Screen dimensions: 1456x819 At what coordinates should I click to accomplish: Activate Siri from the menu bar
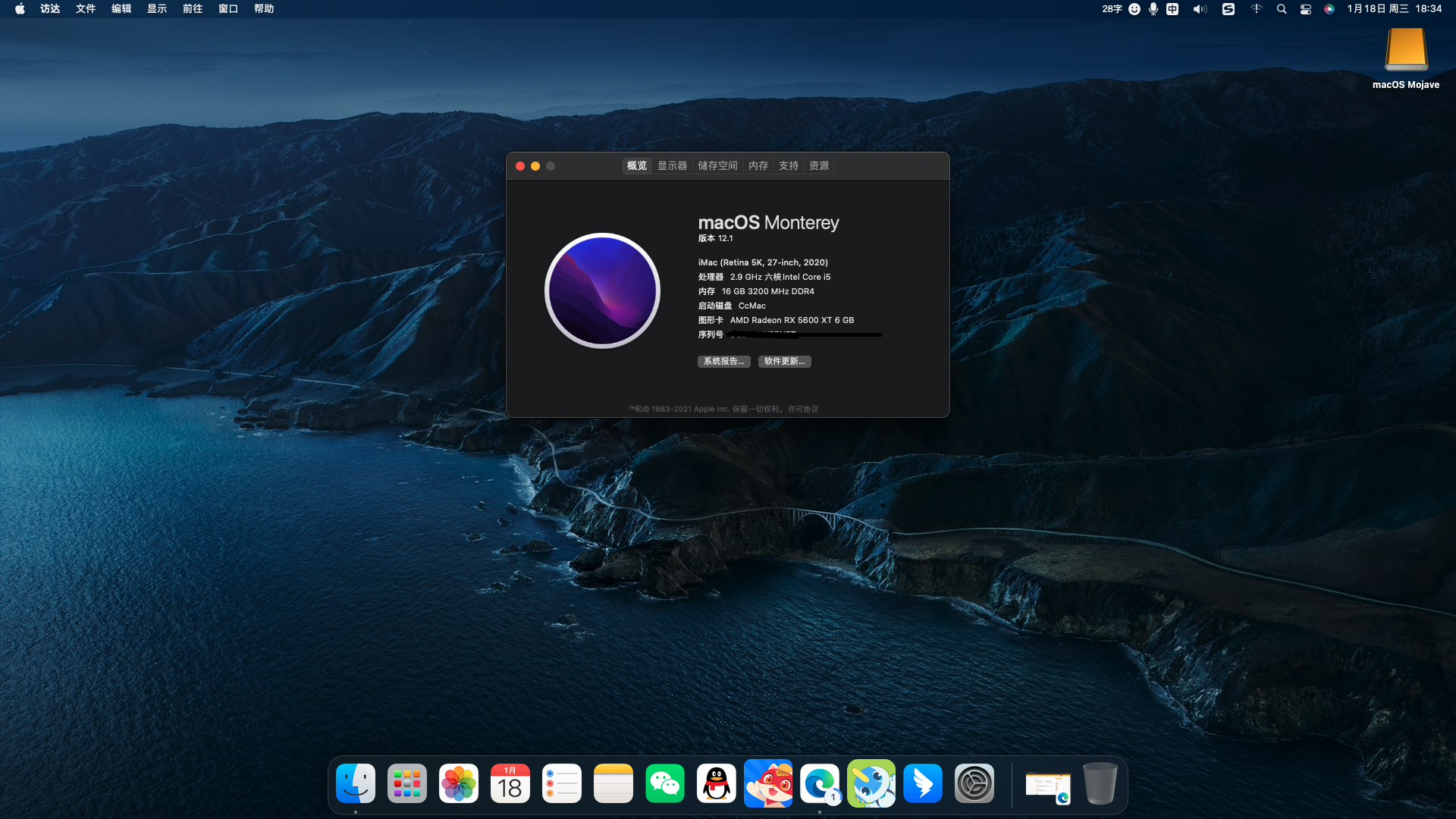[1329, 9]
